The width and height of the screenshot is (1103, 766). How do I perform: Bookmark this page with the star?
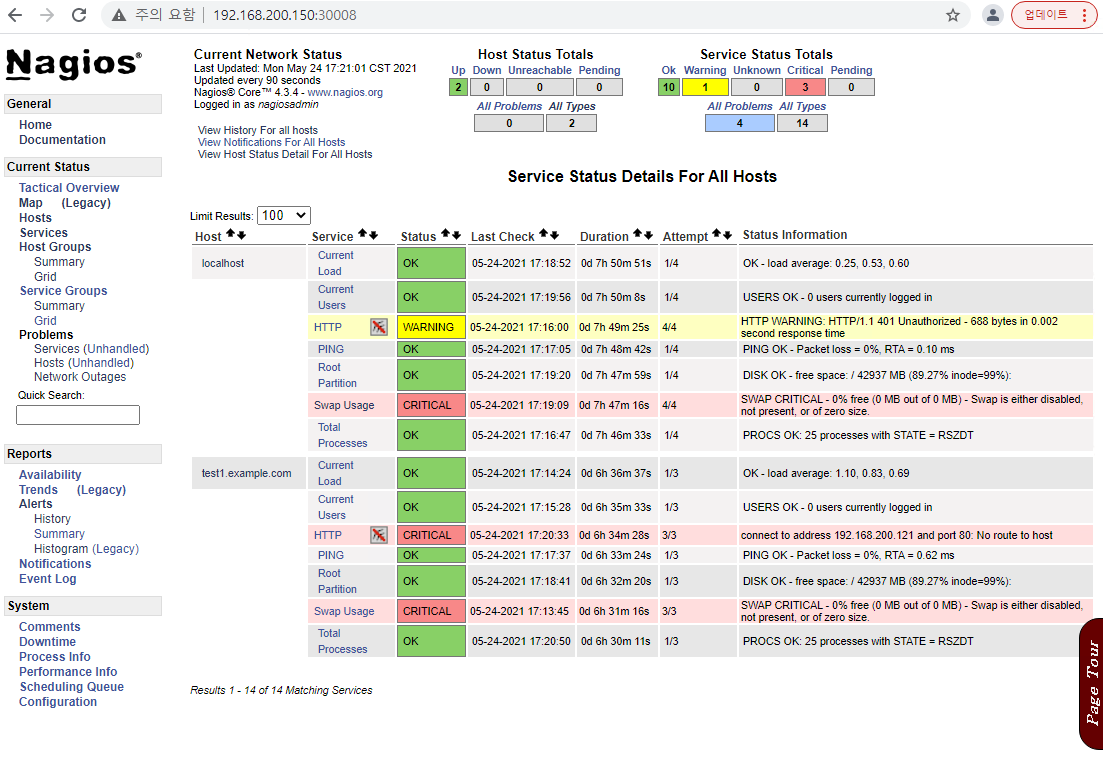coord(952,15)
